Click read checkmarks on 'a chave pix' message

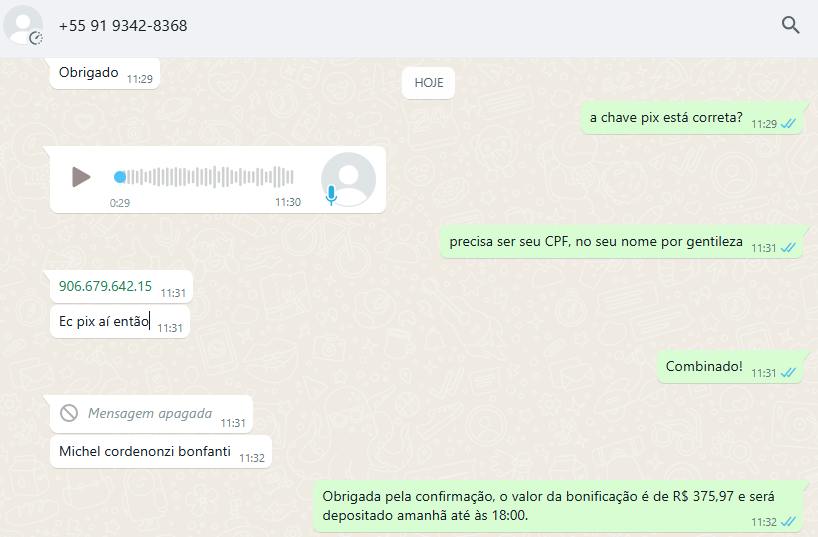coord(788,124)
